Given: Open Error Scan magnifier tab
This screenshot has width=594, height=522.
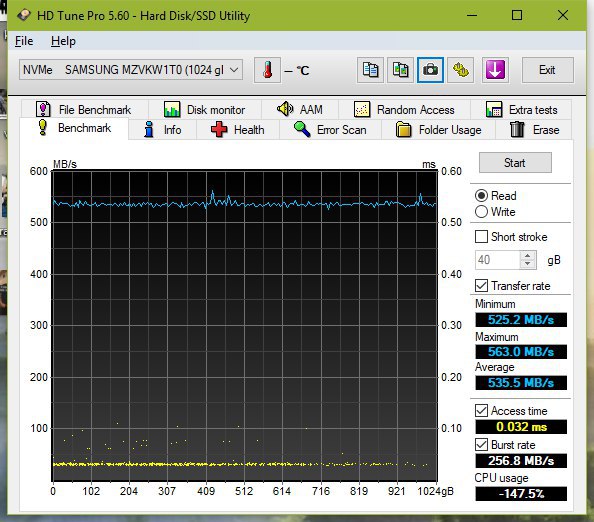Looking at the screenshot, I should [x=330, y=130].
